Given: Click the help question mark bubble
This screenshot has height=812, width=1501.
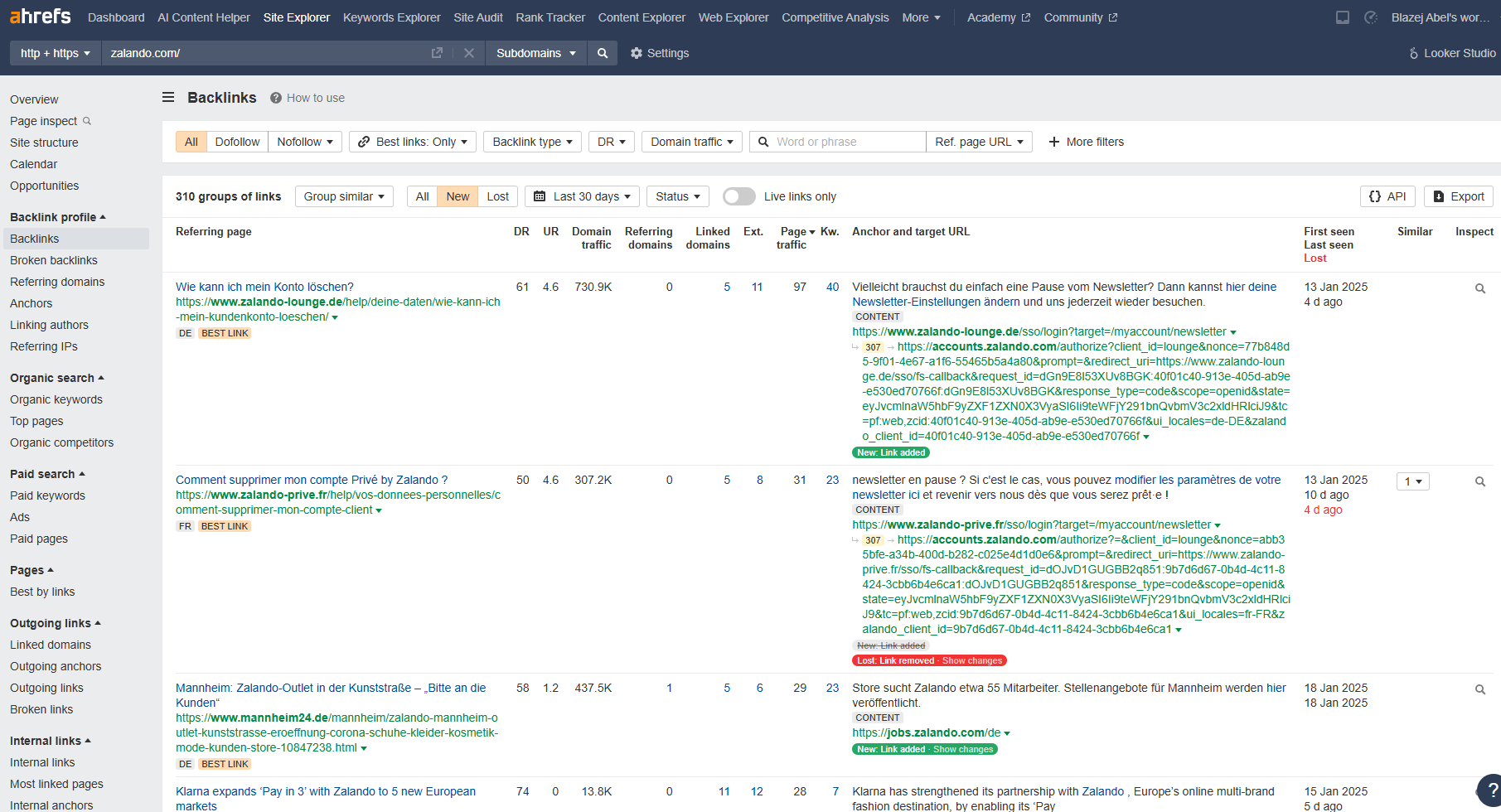Looking at the screenshot, I should (x=1491, y=790).
